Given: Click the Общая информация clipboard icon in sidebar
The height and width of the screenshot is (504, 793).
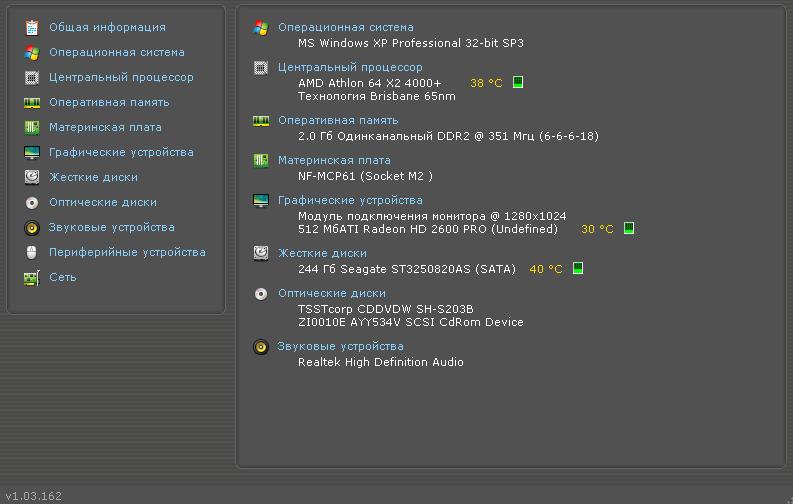Looking at the screenshot, I should click(x=32, y=27).
